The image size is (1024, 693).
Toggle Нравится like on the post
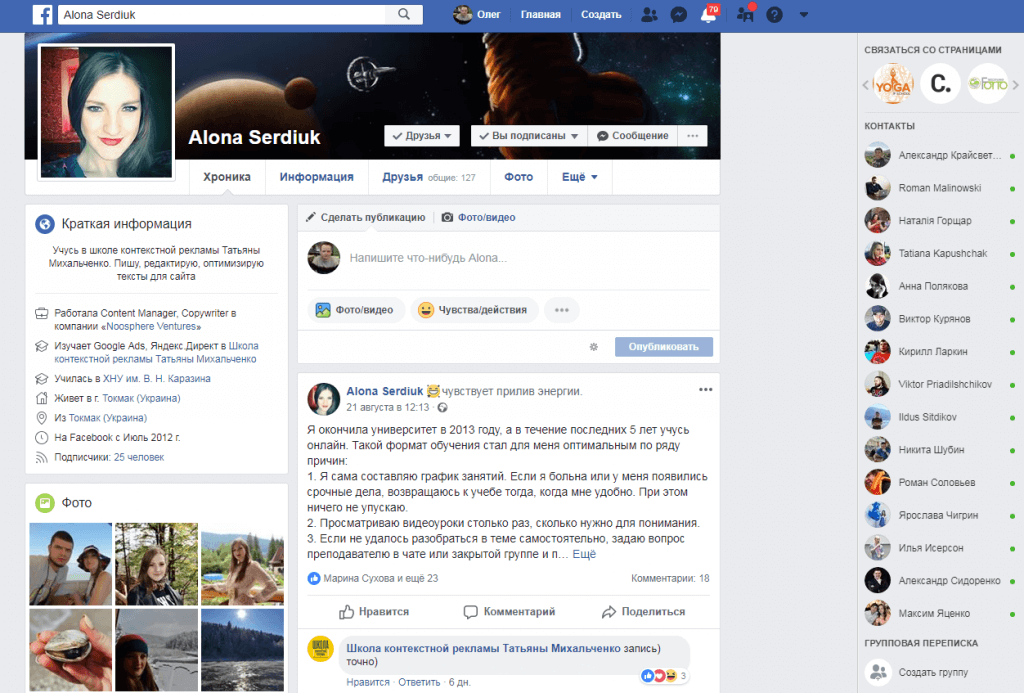click(x=374, y=611)
